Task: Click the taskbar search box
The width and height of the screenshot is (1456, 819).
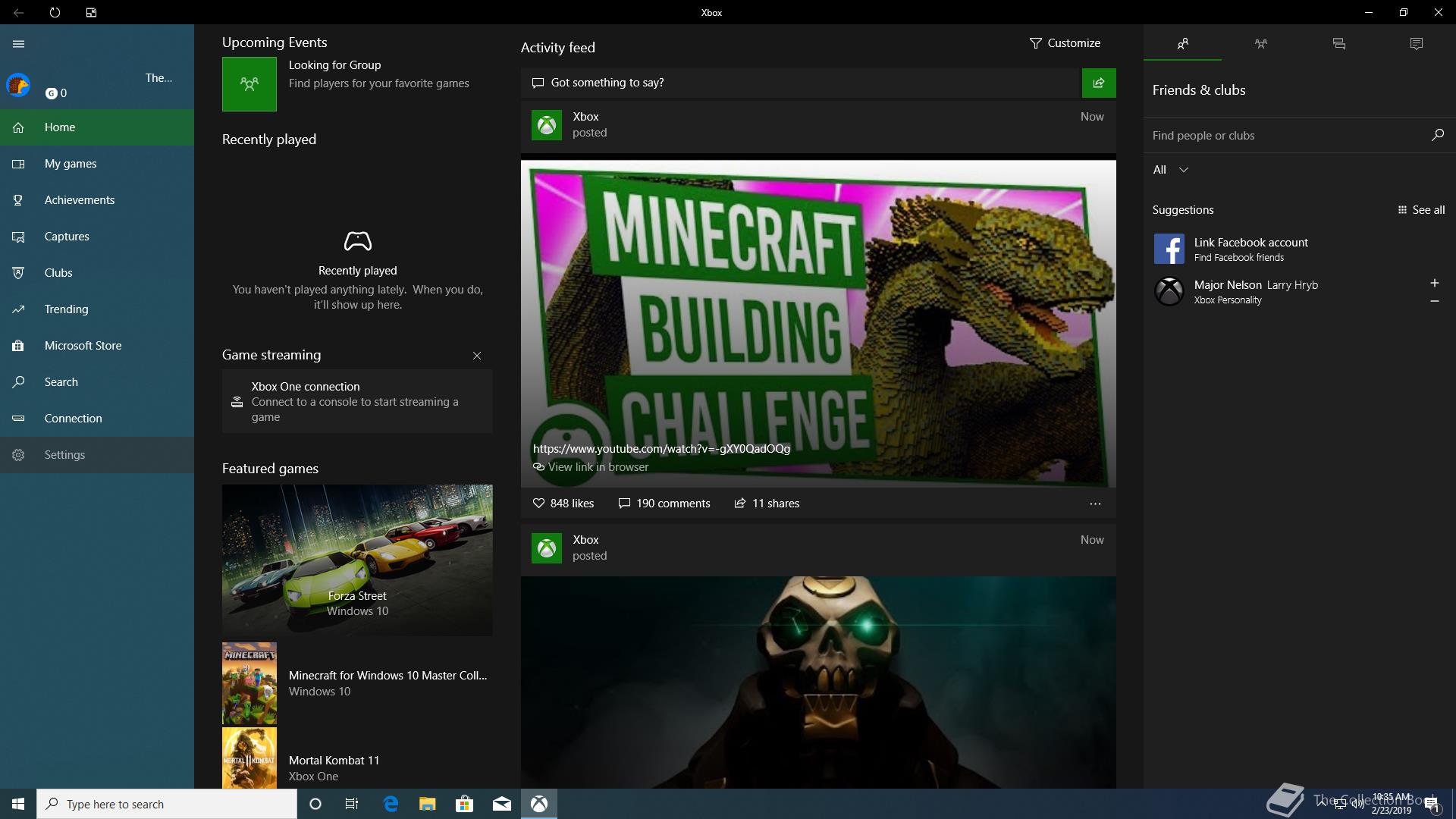Action: tap(167, 804)
